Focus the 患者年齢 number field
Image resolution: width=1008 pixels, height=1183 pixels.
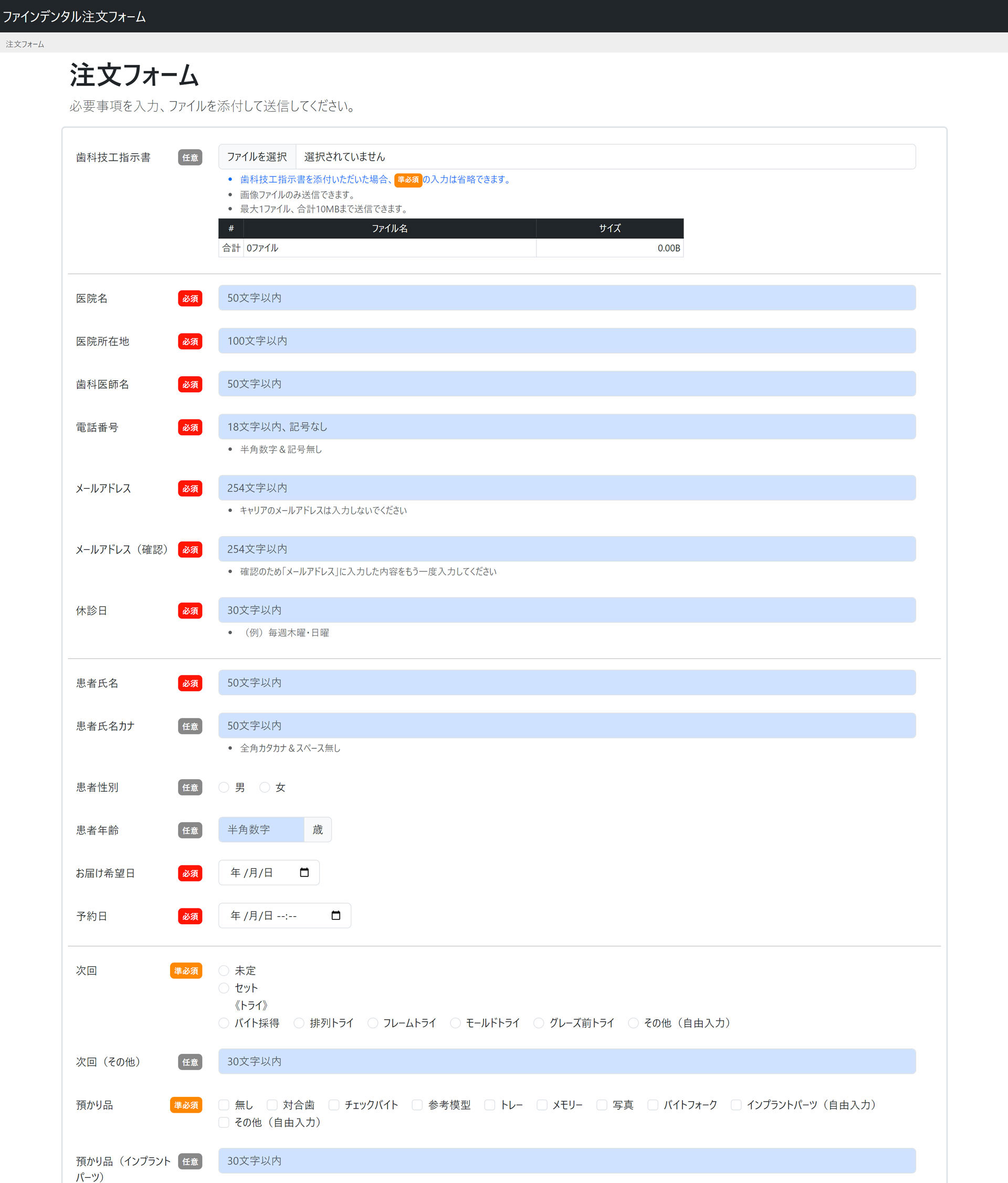261,830
